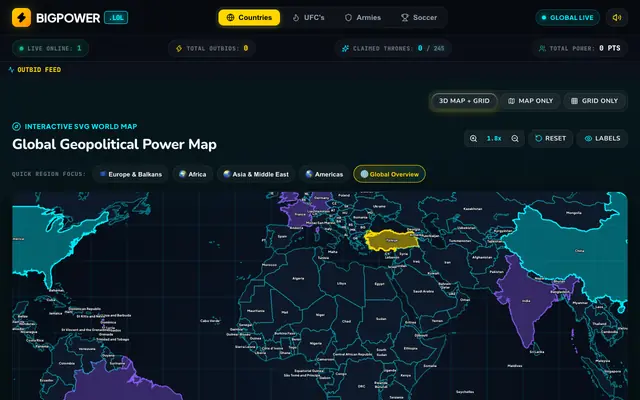This screenshot has width=640, height=400.
Task: Select Algeria on the map
Action: pyautogui.click(x=298, y=278)
